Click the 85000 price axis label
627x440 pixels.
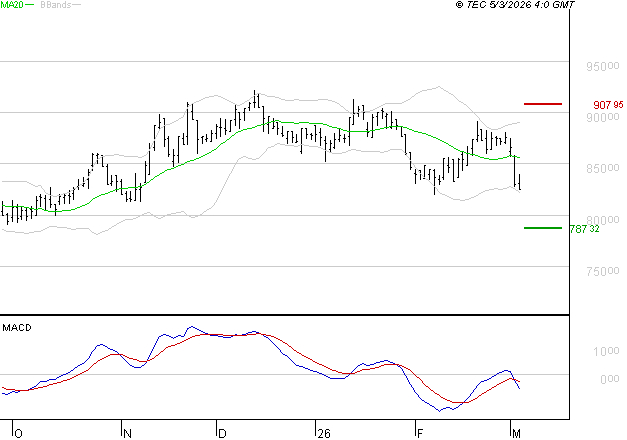(x=603, y=168)
